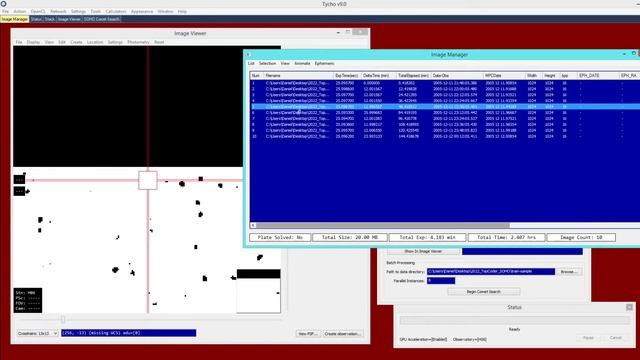The width and height of the screenshot is (640, 360).
Task: Open Image Viewer Location menu
Action: click(95, 42)
